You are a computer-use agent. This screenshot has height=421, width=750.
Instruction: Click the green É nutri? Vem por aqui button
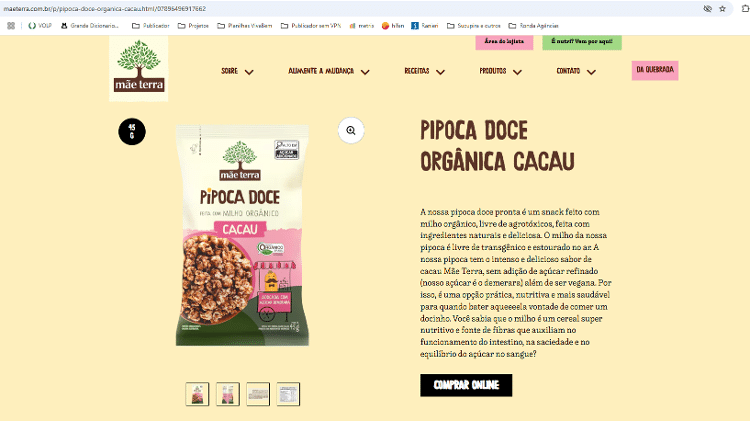tap(582, 42)
